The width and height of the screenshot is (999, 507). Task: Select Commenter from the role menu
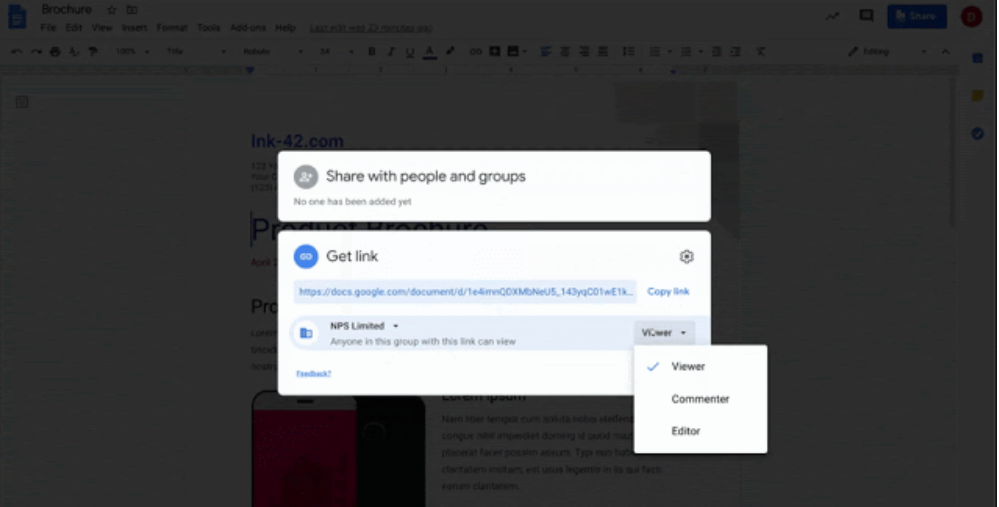pyautogui.click(x=700, y=399)
